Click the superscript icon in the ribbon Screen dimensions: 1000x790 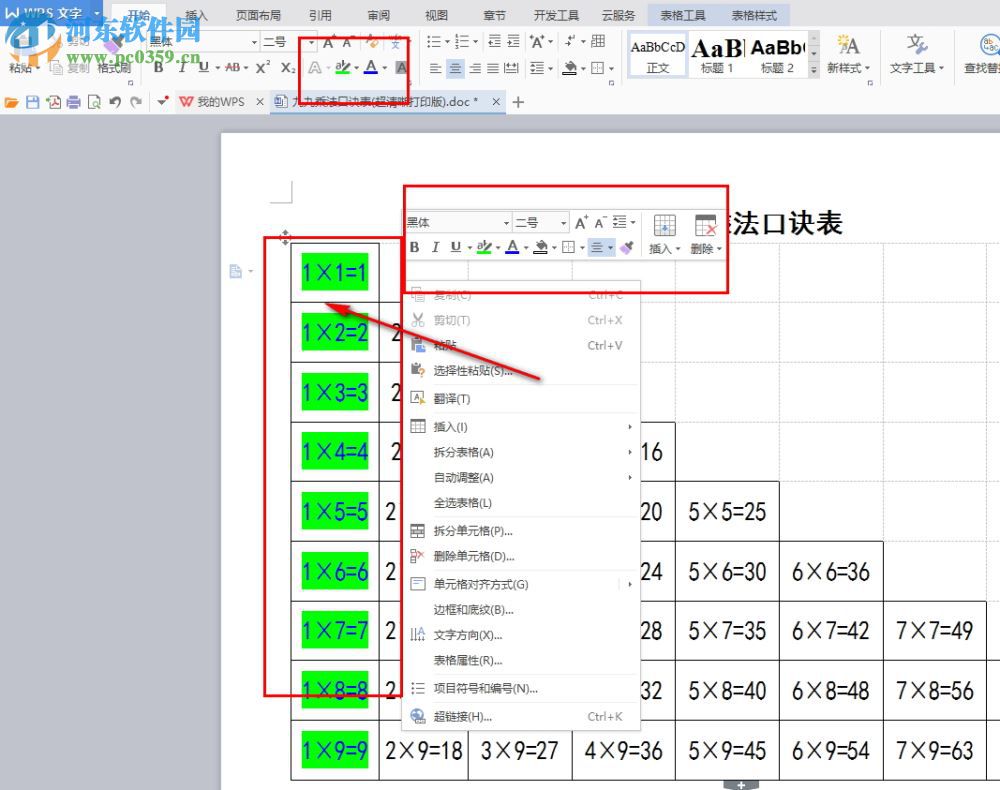tap(262, 66)
